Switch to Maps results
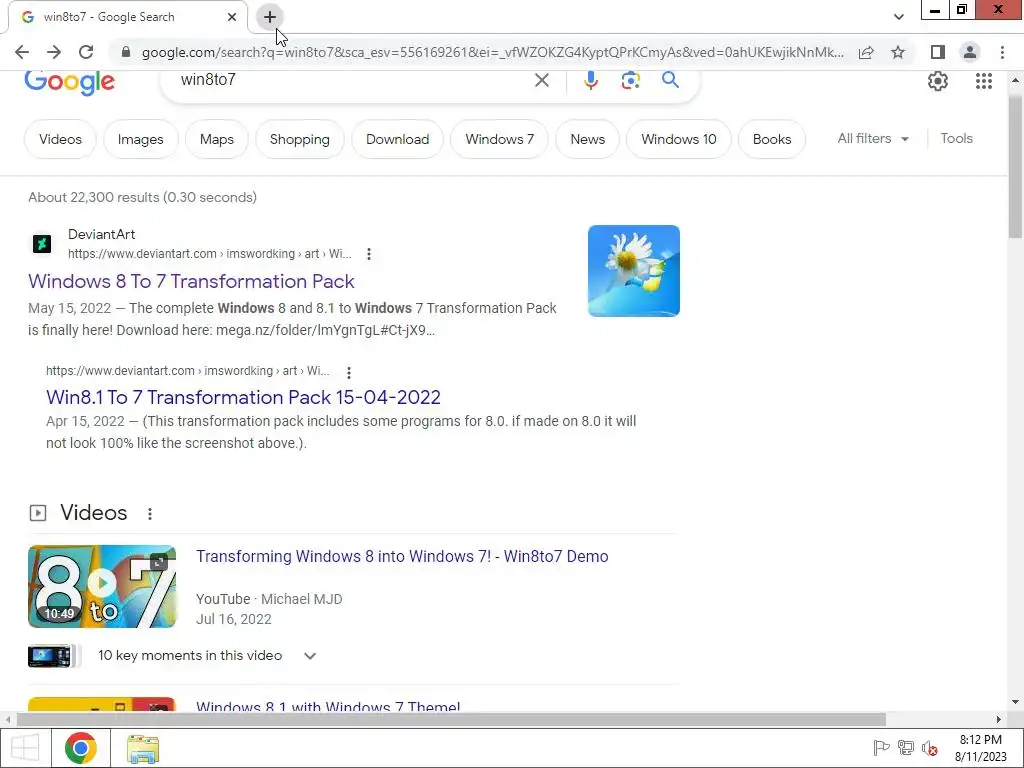The height and width of the screenshot is (768, 1024). (x=217, y=139)
